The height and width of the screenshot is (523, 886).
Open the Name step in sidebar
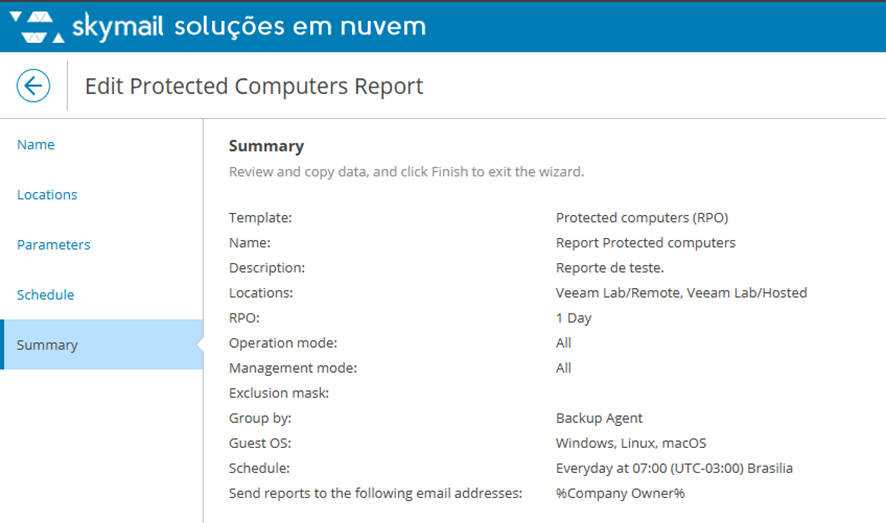coord(36,145)
